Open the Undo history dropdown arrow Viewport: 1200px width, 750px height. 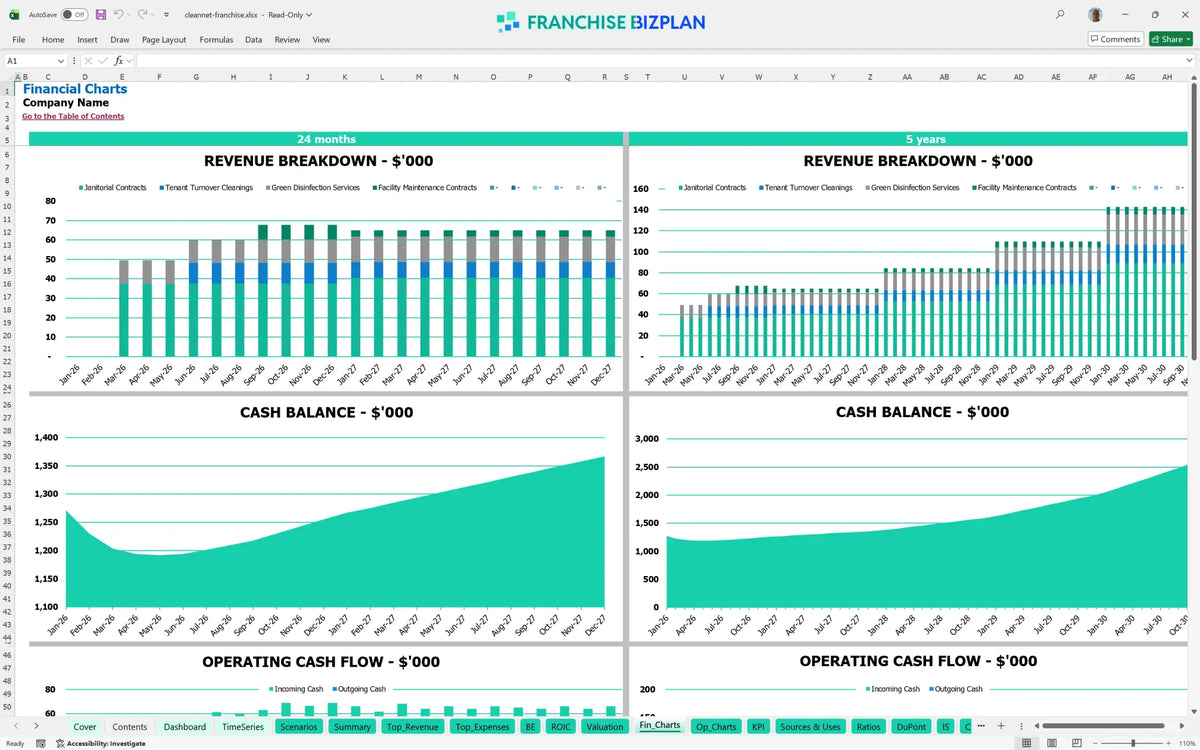tap(129, 15)
